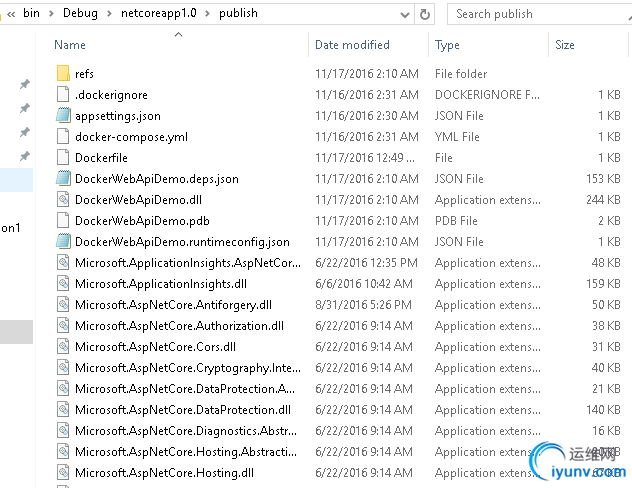Select Microsoft.AspNetCore.DataProtection.dll file name
Image resolution: width=632 pixels, height=488 pixels.
pyautogui.click(x=183, y=410)
